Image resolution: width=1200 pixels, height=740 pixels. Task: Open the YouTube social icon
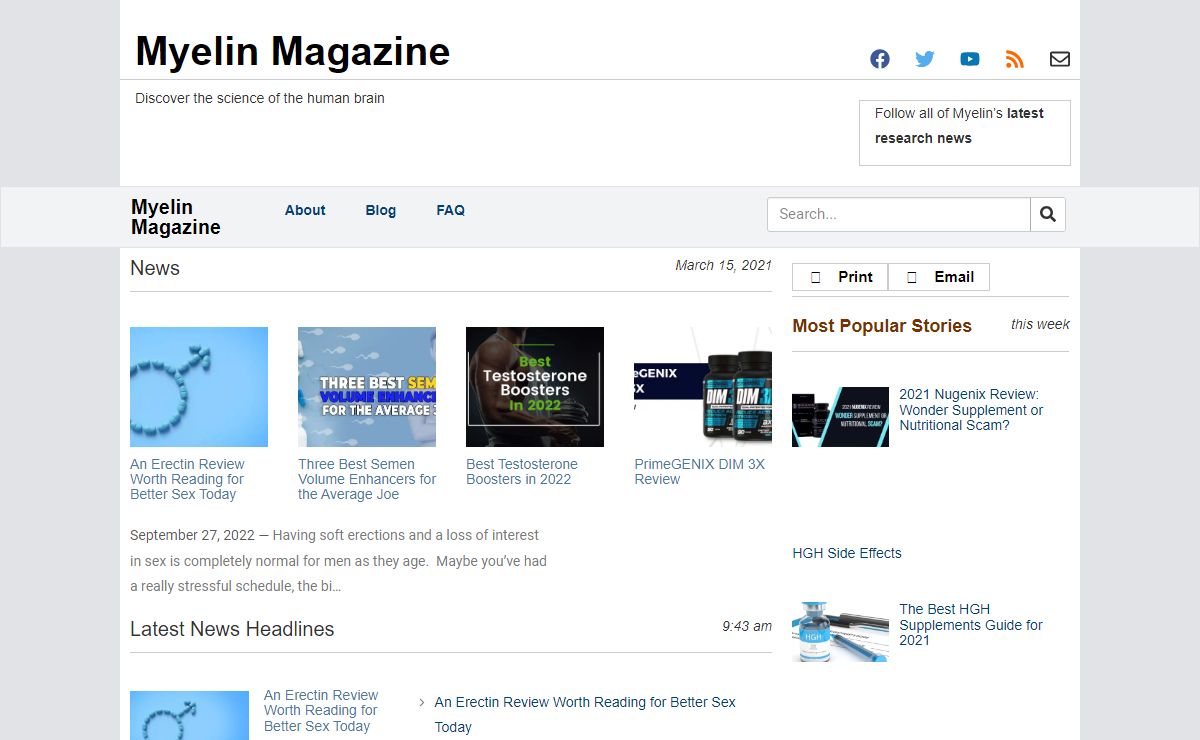coord(970,59)
